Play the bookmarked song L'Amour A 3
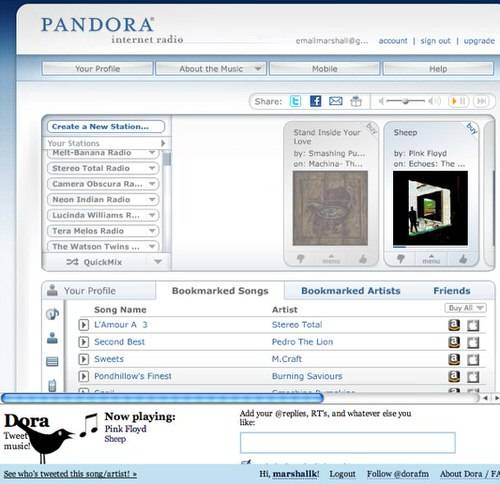Image resolution: width=500 pixels, height=484 pixels. pos(84,325)
